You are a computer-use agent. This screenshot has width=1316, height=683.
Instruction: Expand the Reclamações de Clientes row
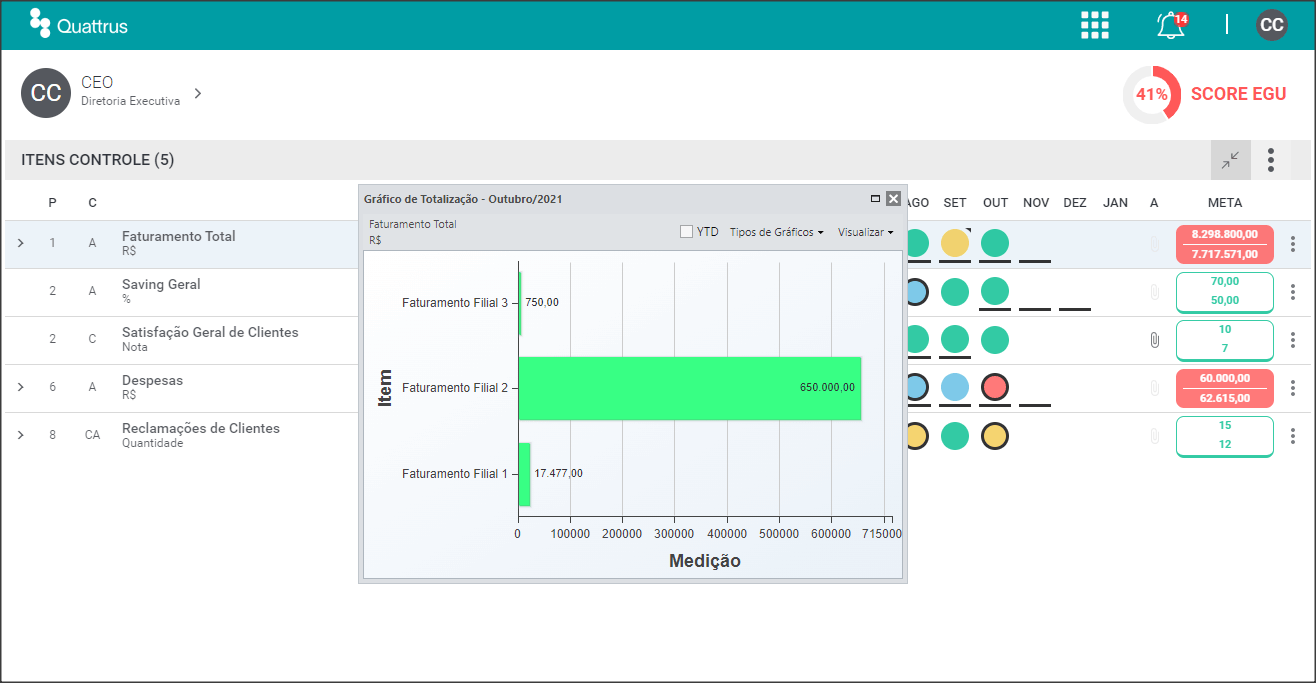click(20, 435)
